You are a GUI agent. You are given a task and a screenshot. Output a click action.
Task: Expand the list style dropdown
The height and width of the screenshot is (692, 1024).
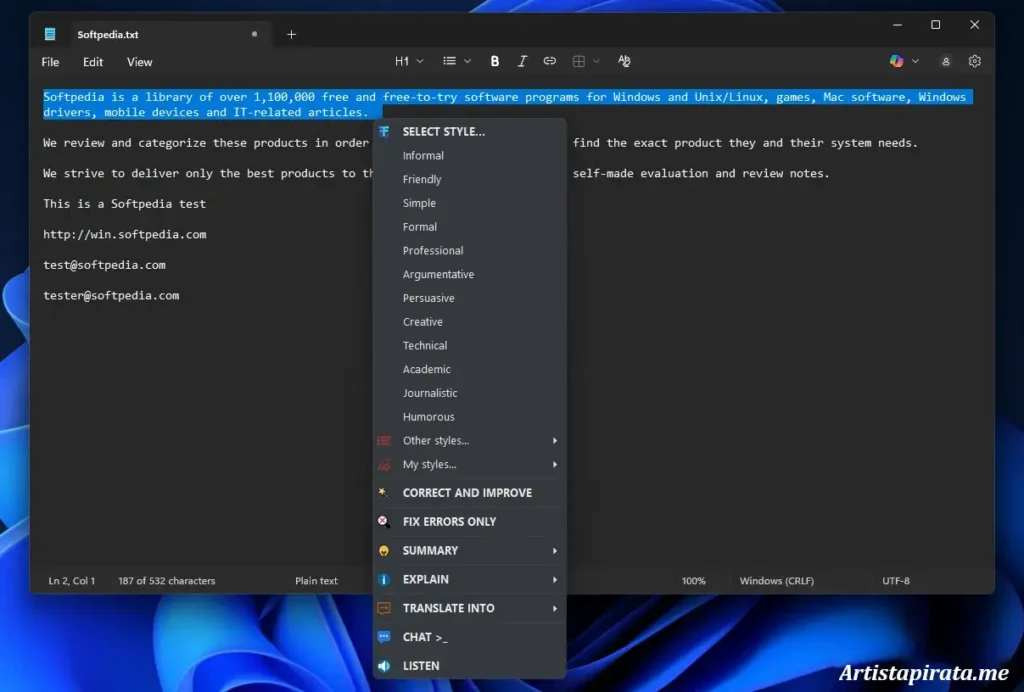(x=457, y=62)
